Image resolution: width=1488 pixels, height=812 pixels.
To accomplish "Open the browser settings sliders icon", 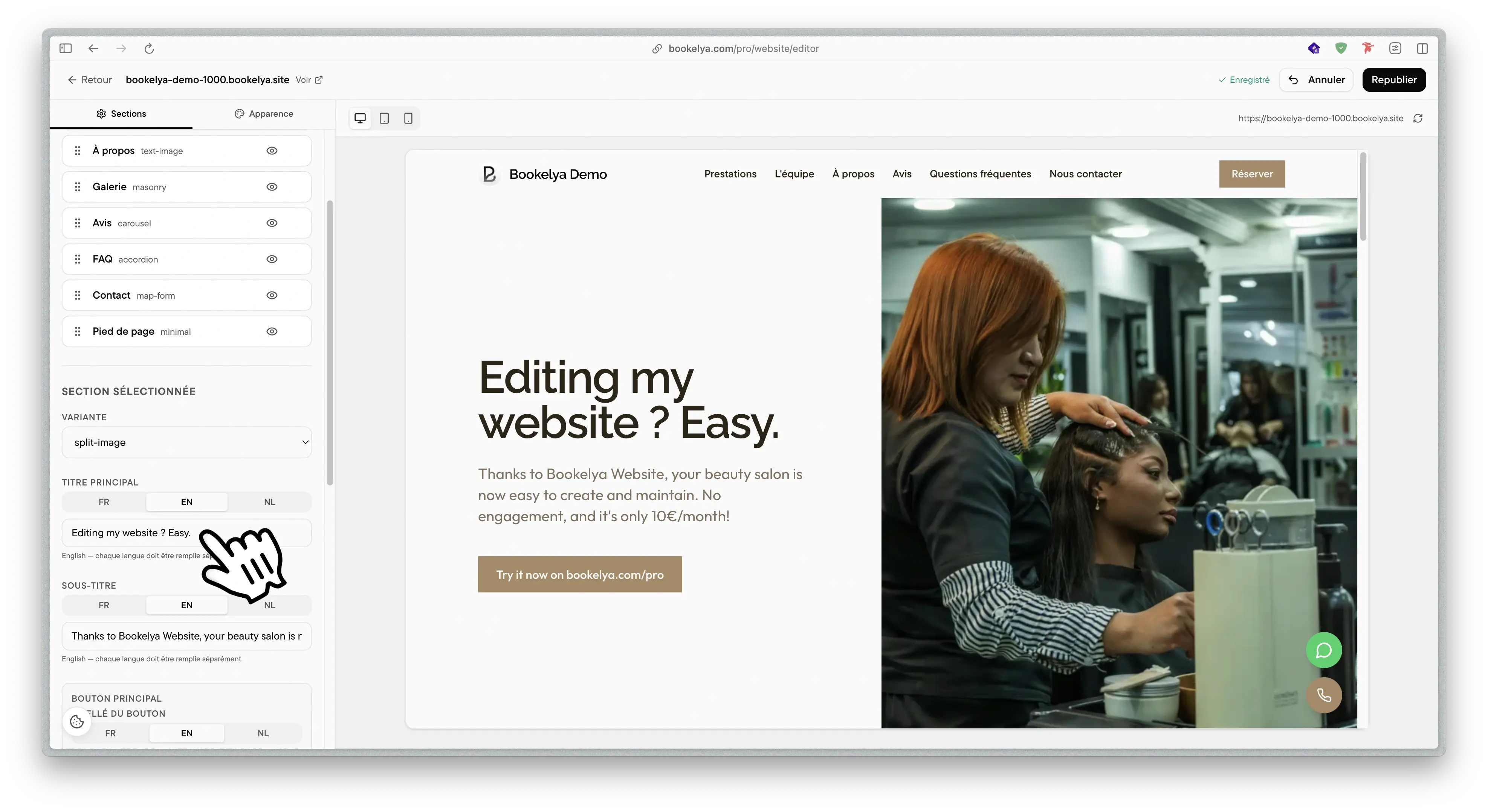I will click(x=1395, y=49).
